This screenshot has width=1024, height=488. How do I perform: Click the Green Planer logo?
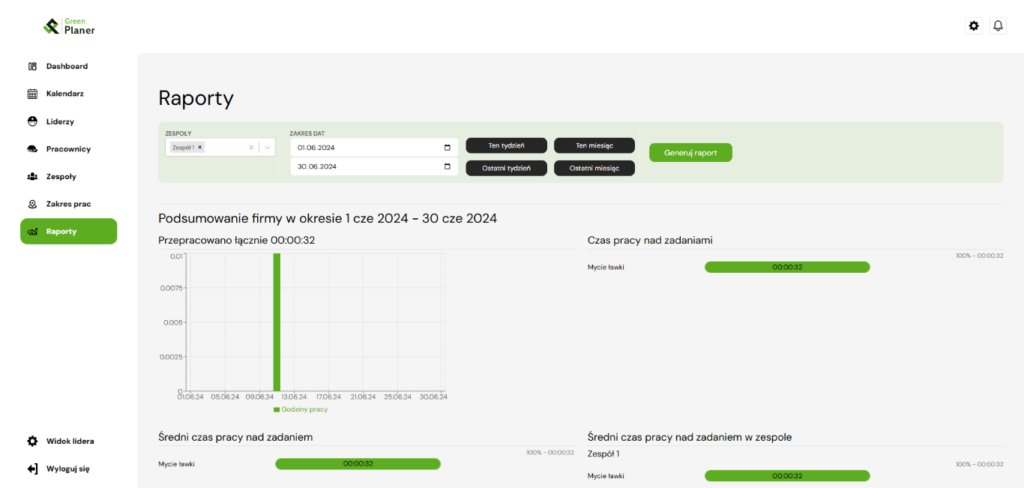click(69, 26)
